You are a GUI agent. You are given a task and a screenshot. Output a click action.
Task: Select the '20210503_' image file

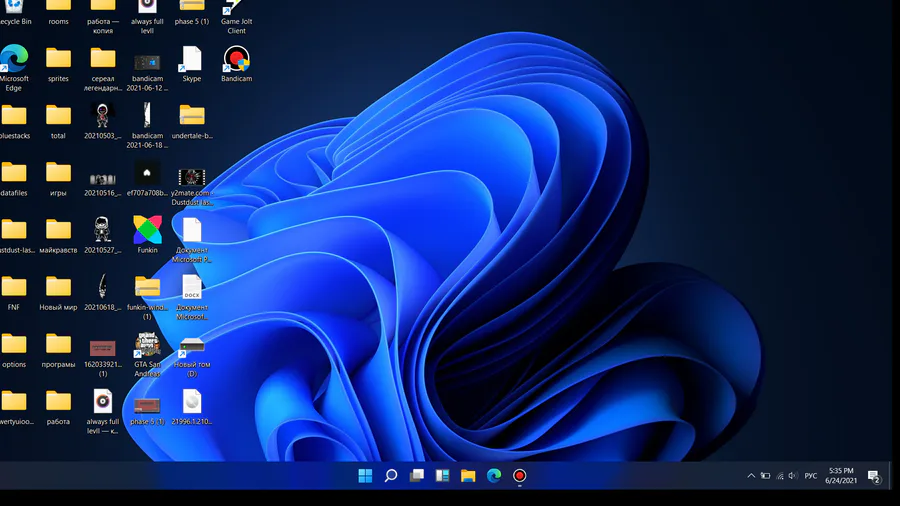(x=103, y=122)
